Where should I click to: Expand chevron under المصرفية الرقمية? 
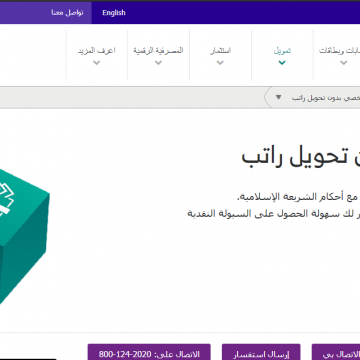(x=159, y=62)
